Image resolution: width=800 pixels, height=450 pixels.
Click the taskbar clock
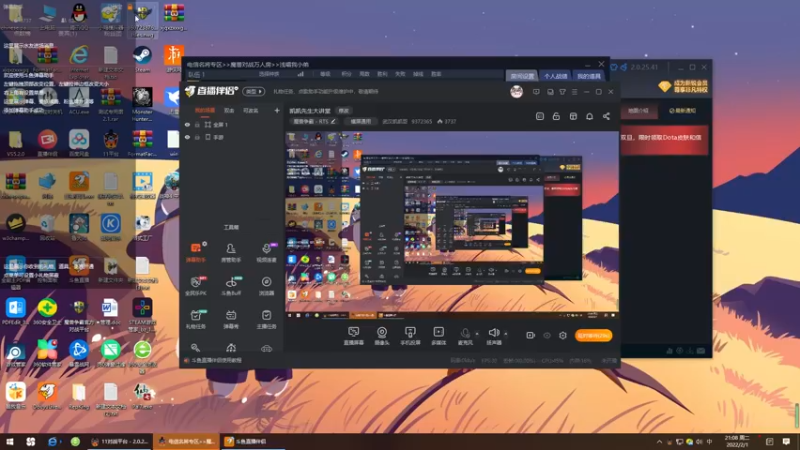[737, 441]
